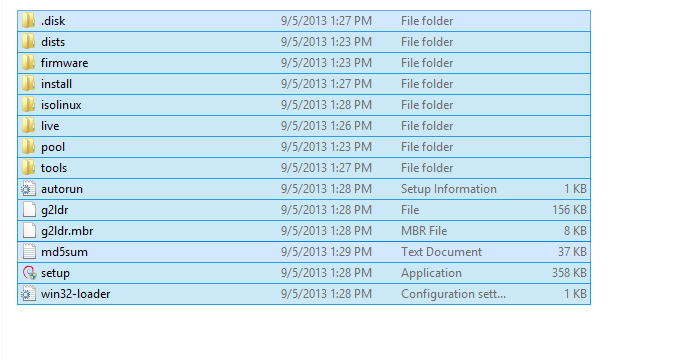Click the .disk folder icon

[29, 20]
